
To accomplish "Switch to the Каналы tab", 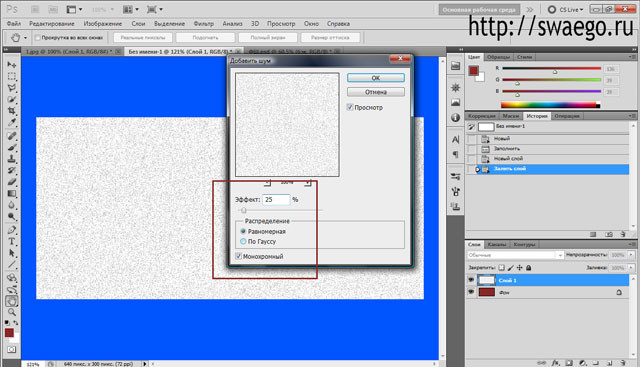I will coord(497,245).
